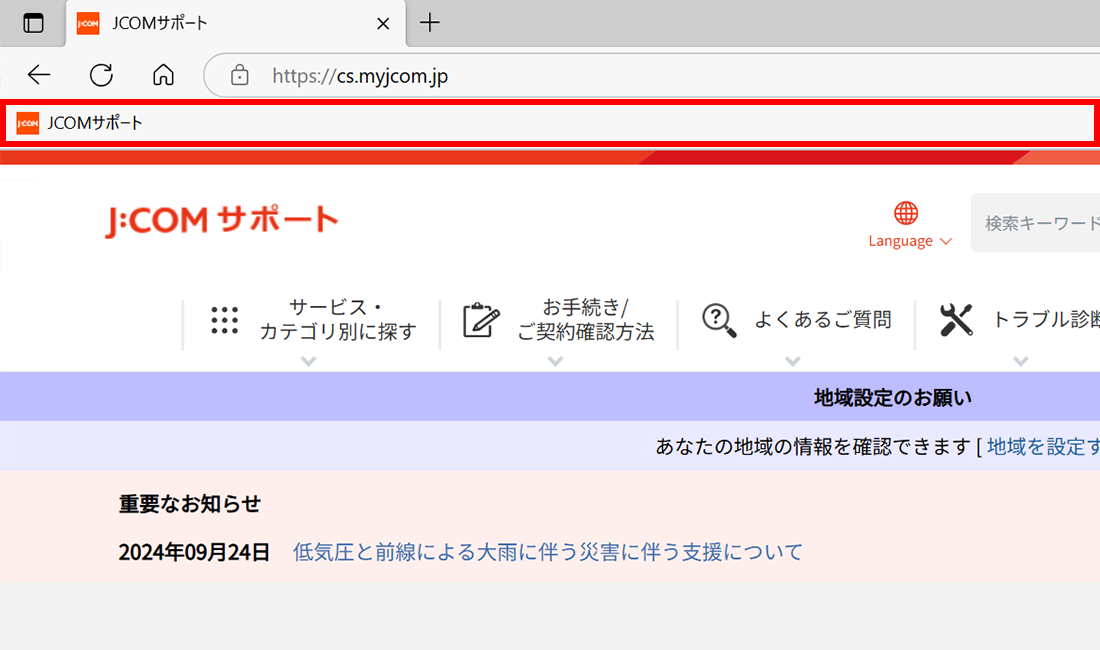Open お手続き/ご契約確認方法 menu
The height and width of the screenshot is (650, 1100).
[x=586, y=319]
